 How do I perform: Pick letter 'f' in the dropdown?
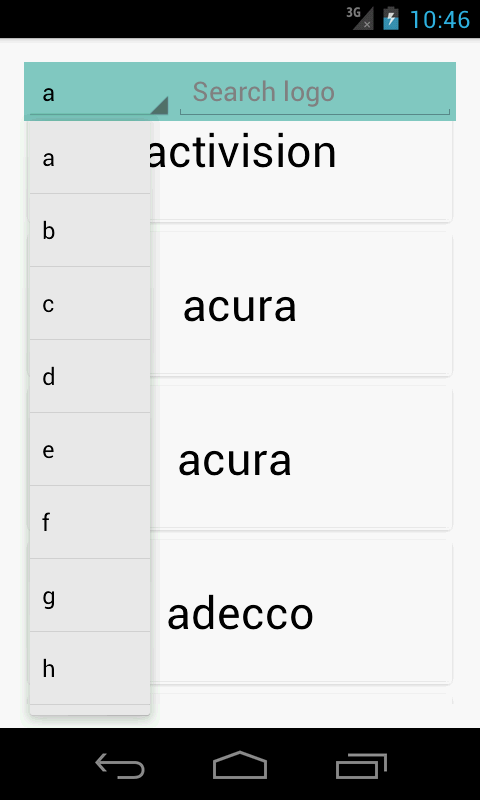(90, 522)
